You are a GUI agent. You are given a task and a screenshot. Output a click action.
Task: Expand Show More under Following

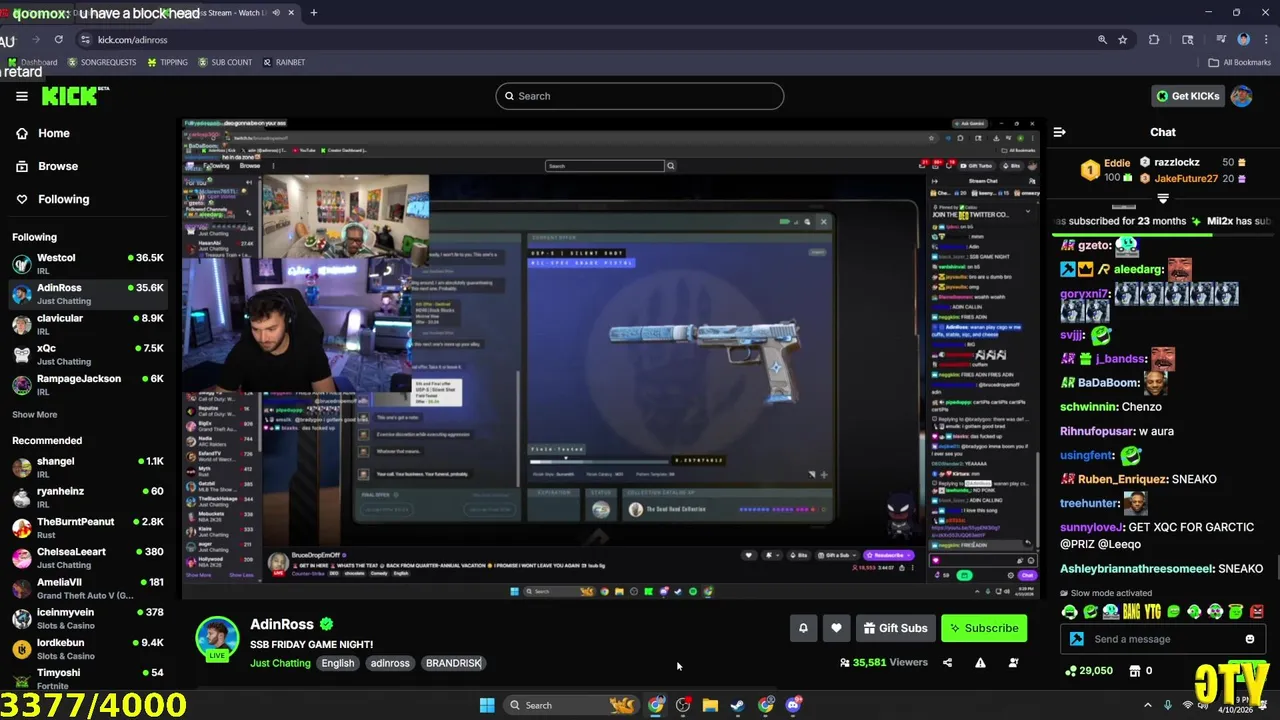pyautogui.click(x=34, y=414)
